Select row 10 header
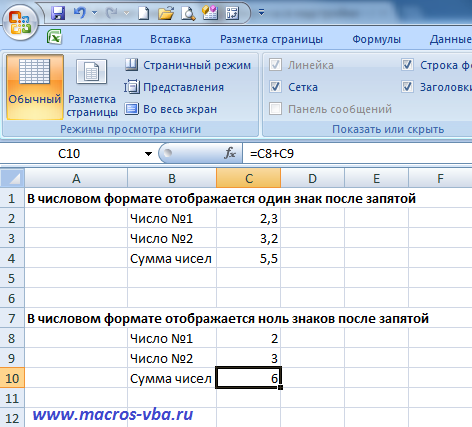Viewport: 472px width, 427px height. 12,379
